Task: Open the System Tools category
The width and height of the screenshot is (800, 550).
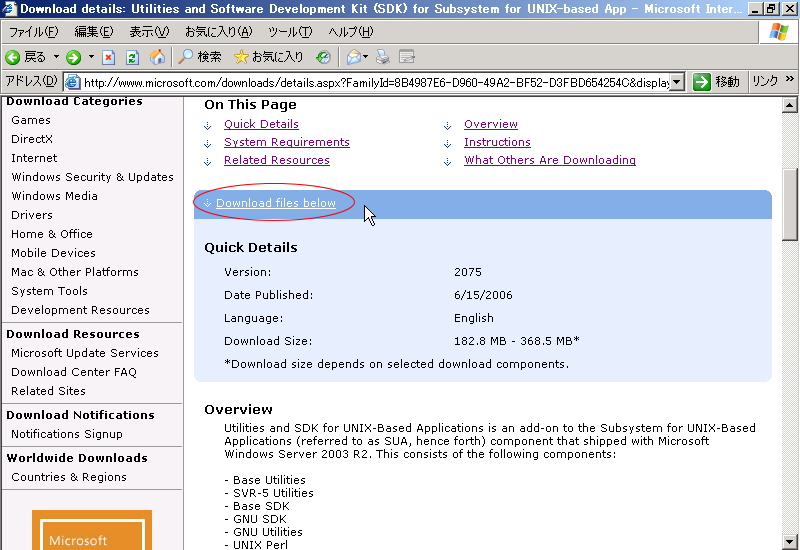Action: click(49, 291)
